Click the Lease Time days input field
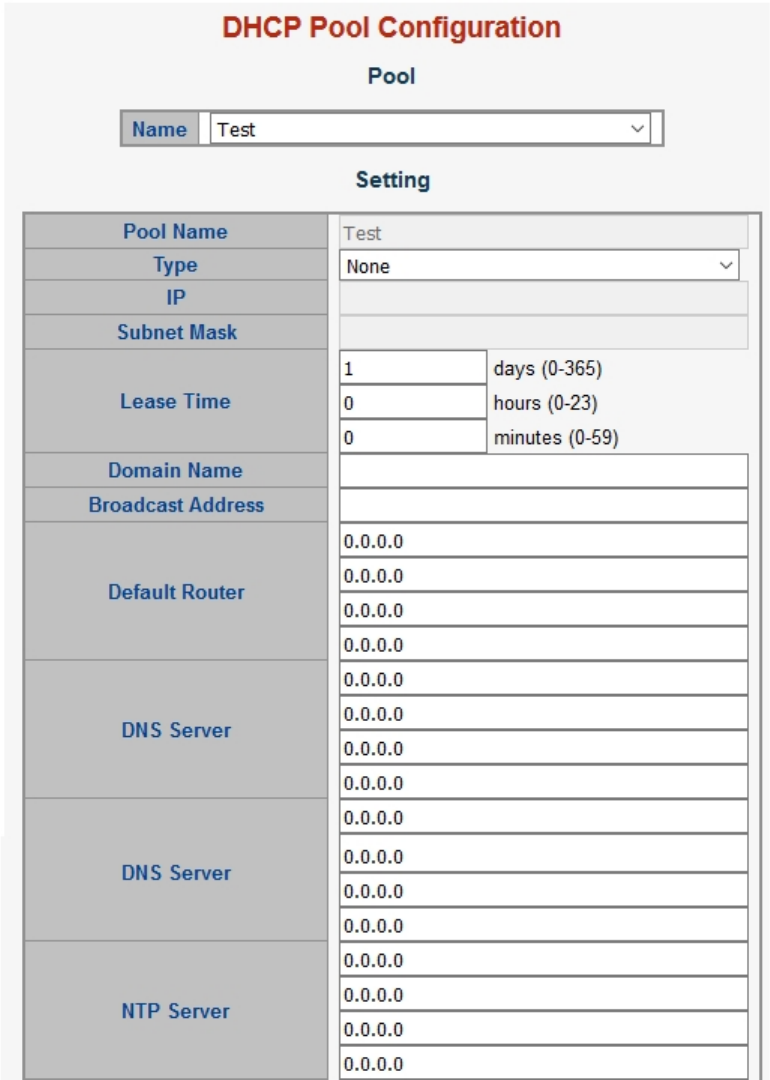 tap(412, 368)
